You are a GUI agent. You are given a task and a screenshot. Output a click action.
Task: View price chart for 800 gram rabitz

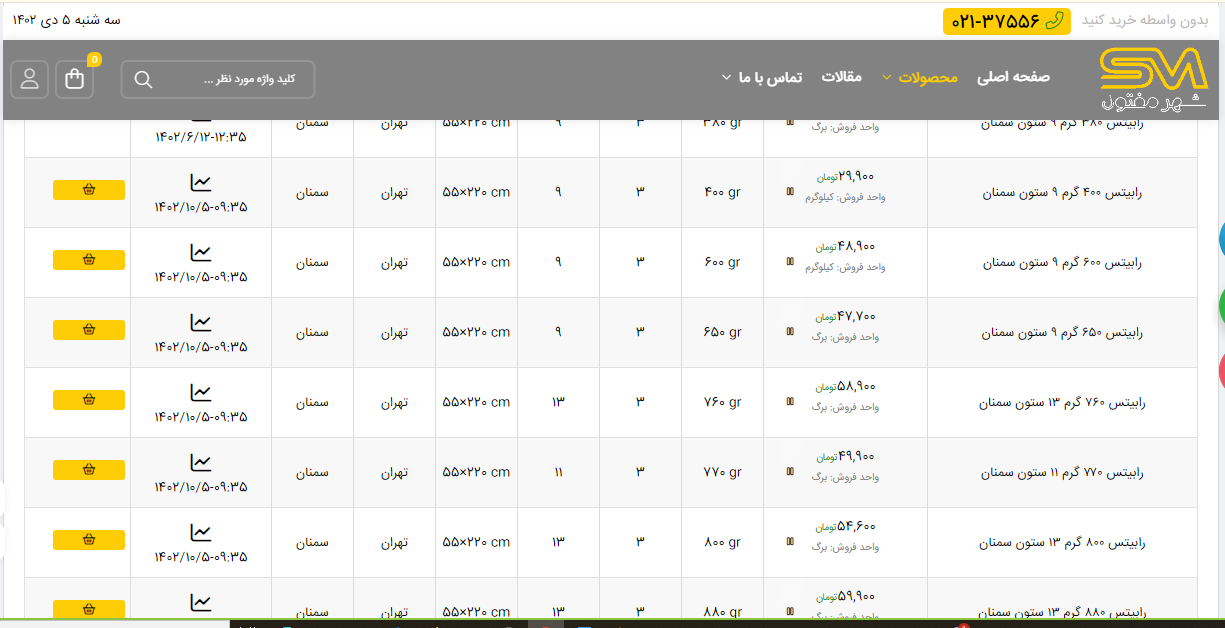(x=201, y=533)
